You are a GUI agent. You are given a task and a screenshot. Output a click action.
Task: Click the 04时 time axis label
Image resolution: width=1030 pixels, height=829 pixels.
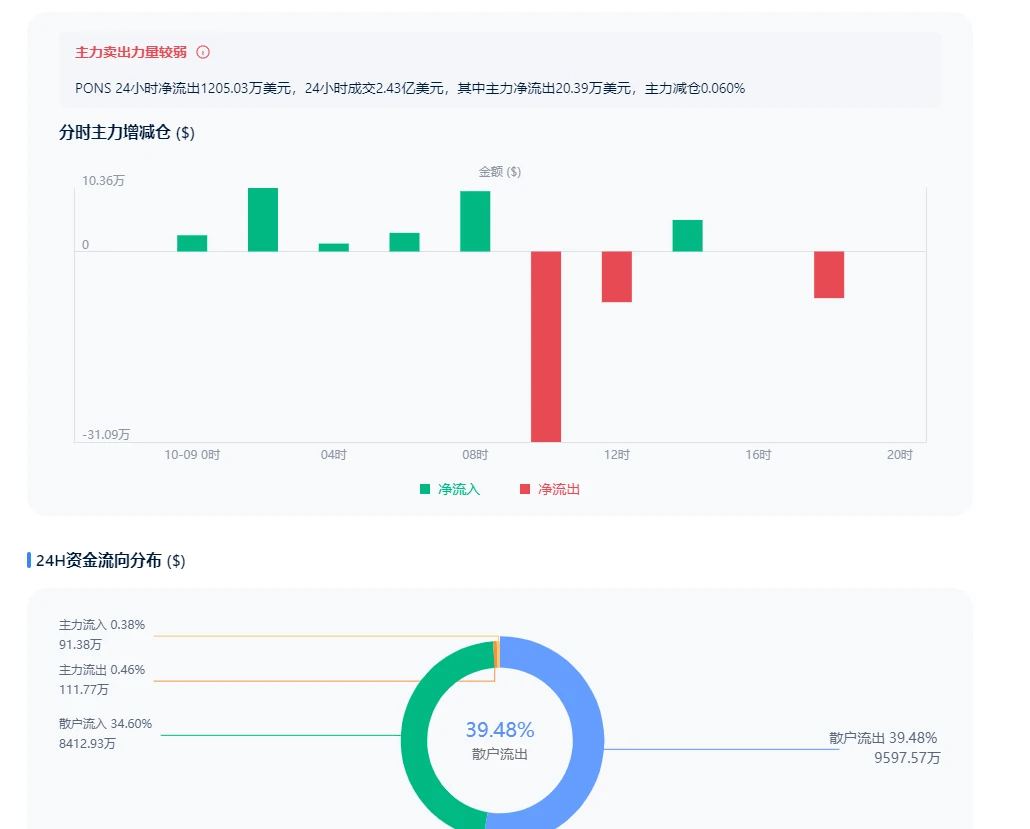tap(334, 455)
